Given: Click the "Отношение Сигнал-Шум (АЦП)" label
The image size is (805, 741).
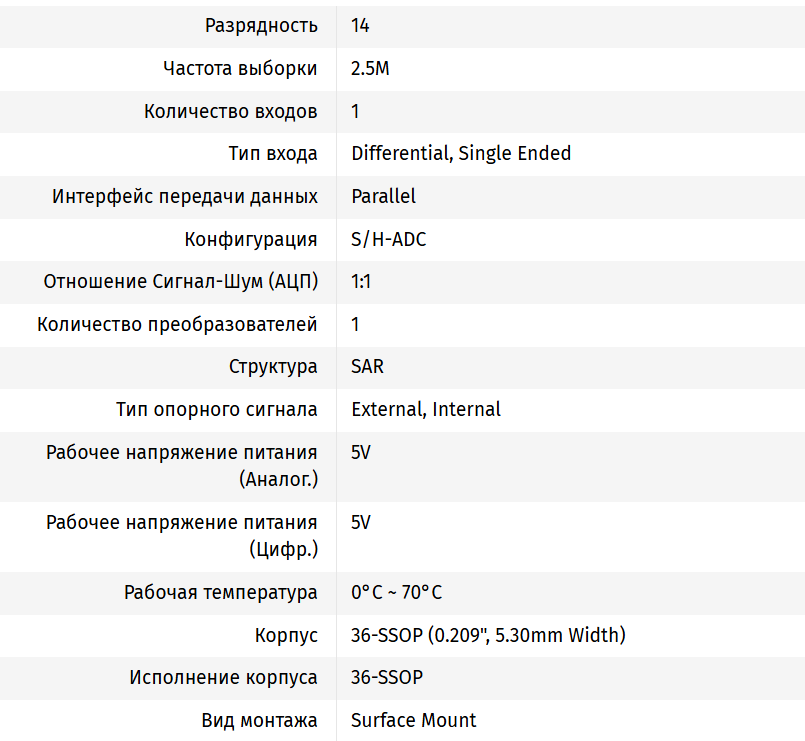Looking at the screenshot, I should 181,282.
